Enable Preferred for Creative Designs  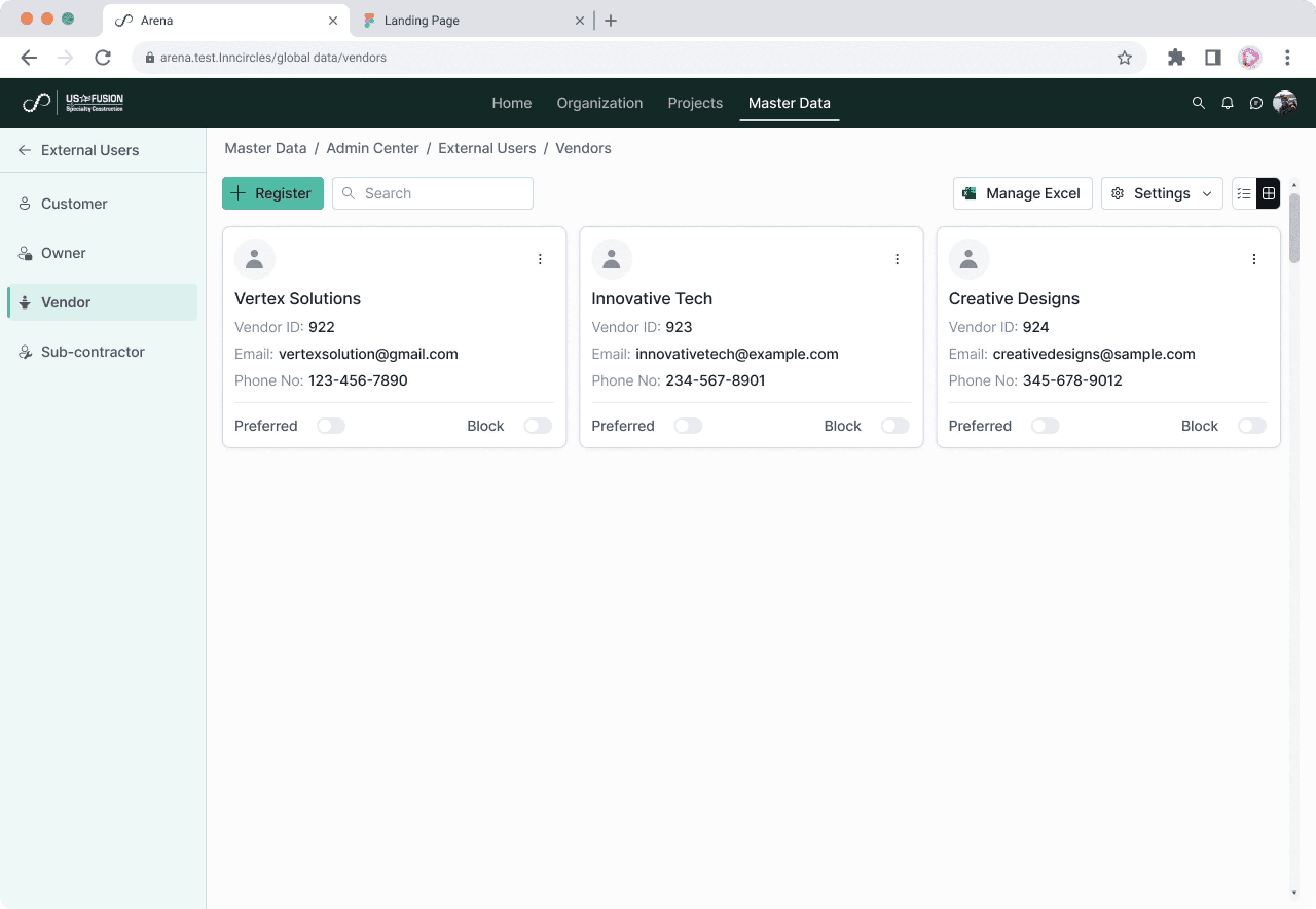pos(1045,426)
